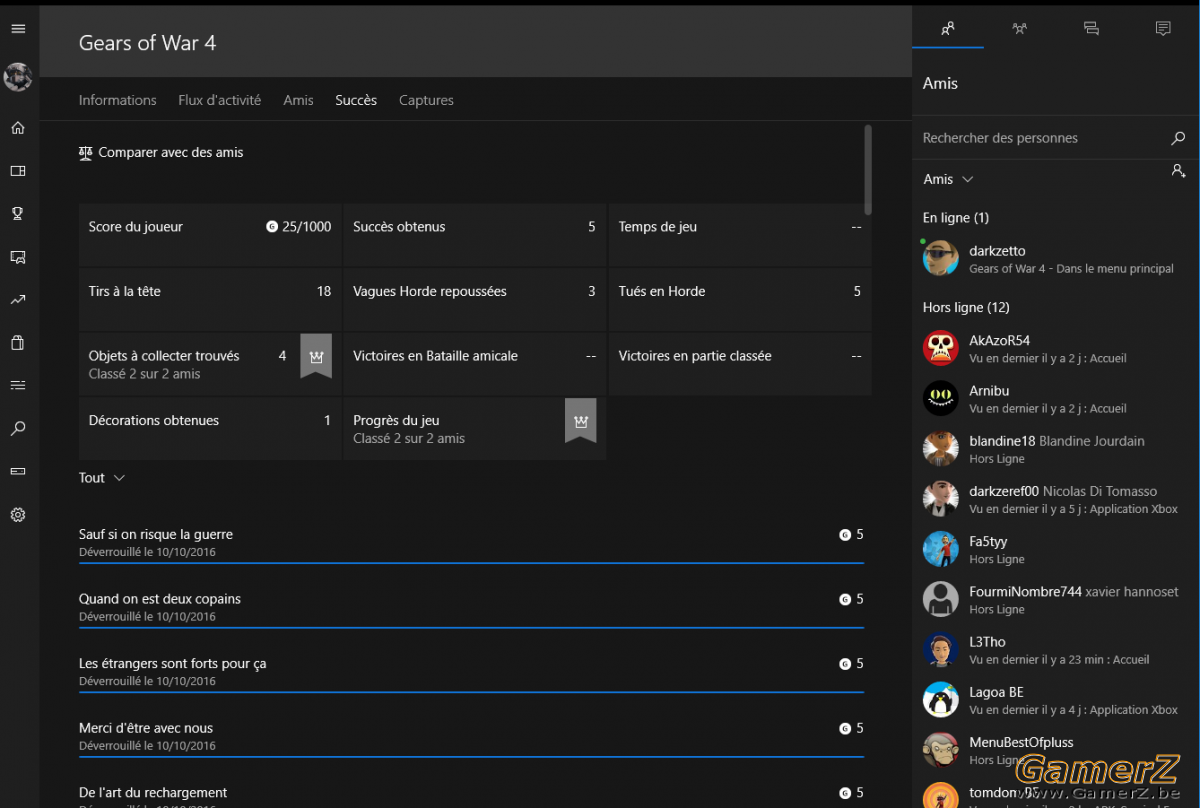This screenshot has width=1200, height=808.
Task: Select Victoires en partie classée tile
Action: point(740,363)
